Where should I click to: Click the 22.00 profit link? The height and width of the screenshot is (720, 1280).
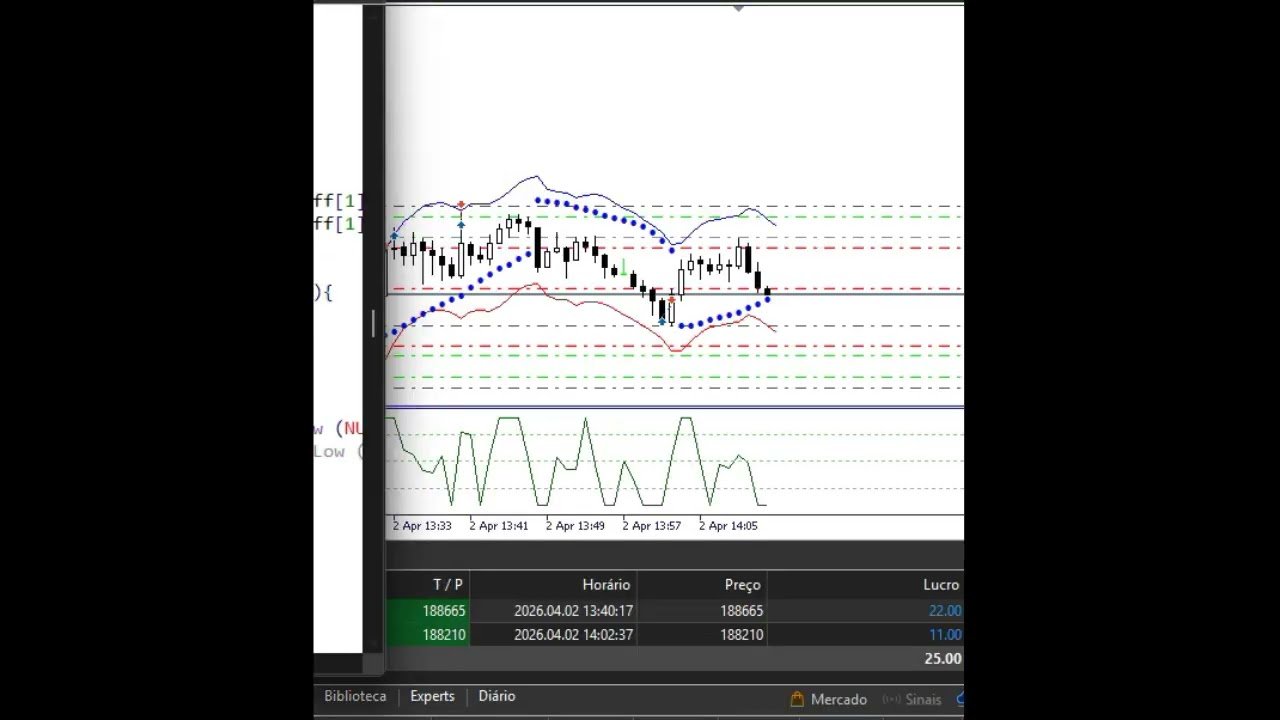point(944,610)
